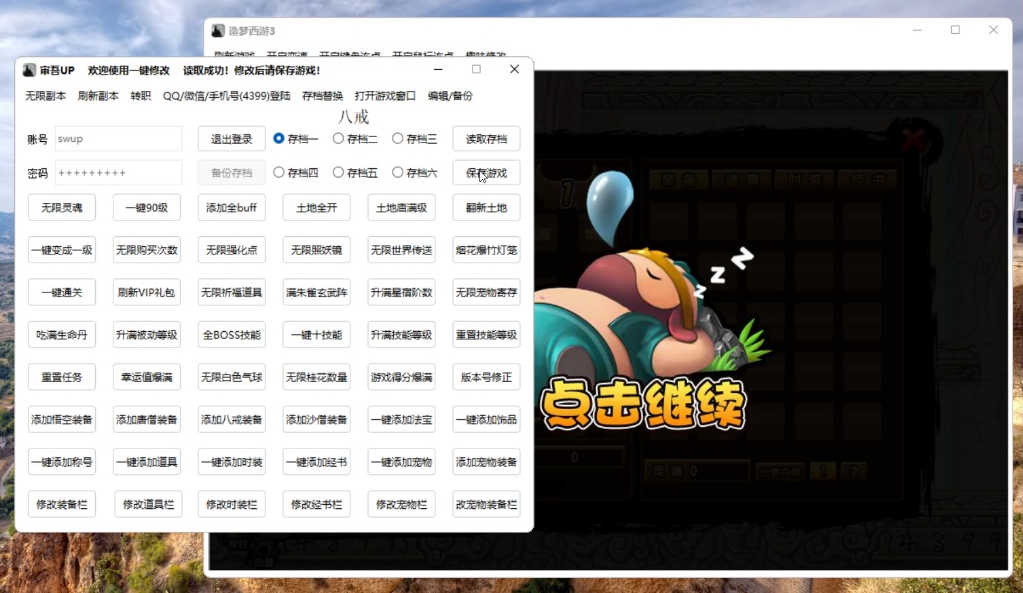Click the 重置任务 button
Viewport: 1023px width, 593px height.
(x=62, y=377)
